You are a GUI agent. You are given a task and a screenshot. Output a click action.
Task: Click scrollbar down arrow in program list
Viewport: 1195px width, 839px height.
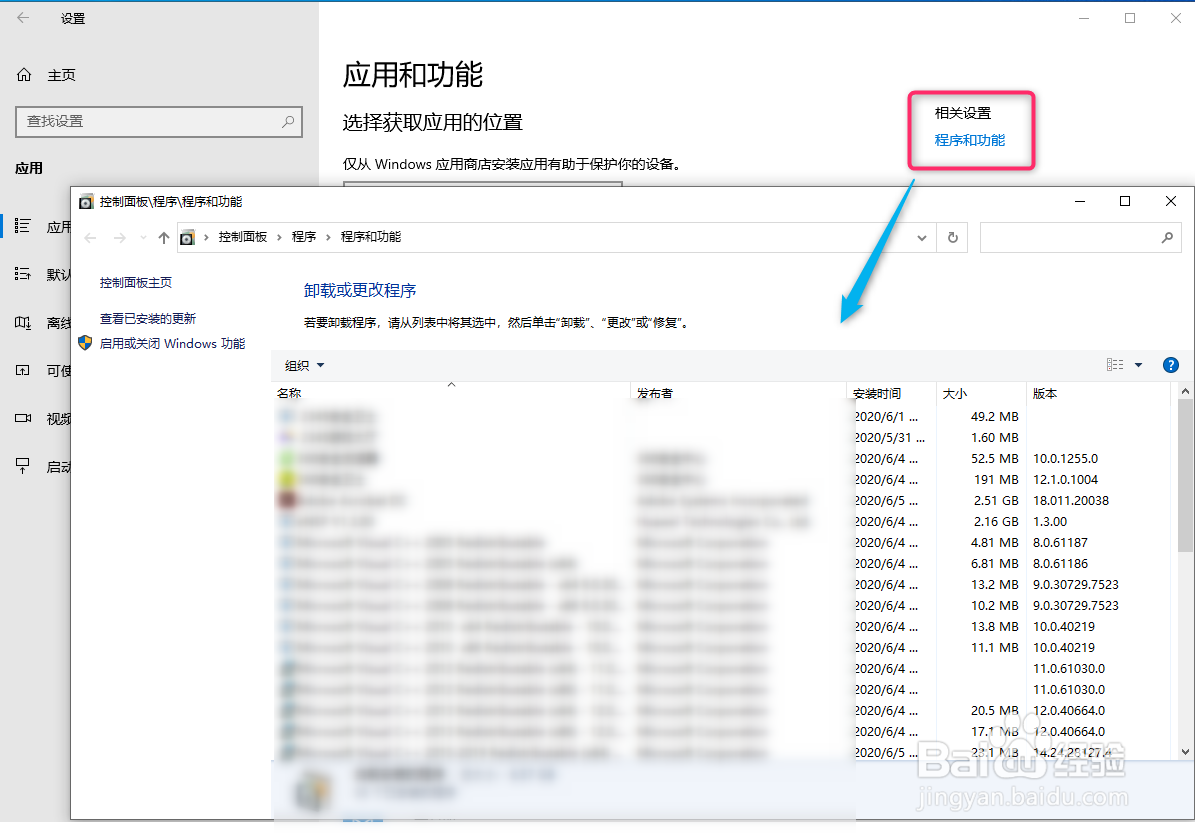(1185, 751)
